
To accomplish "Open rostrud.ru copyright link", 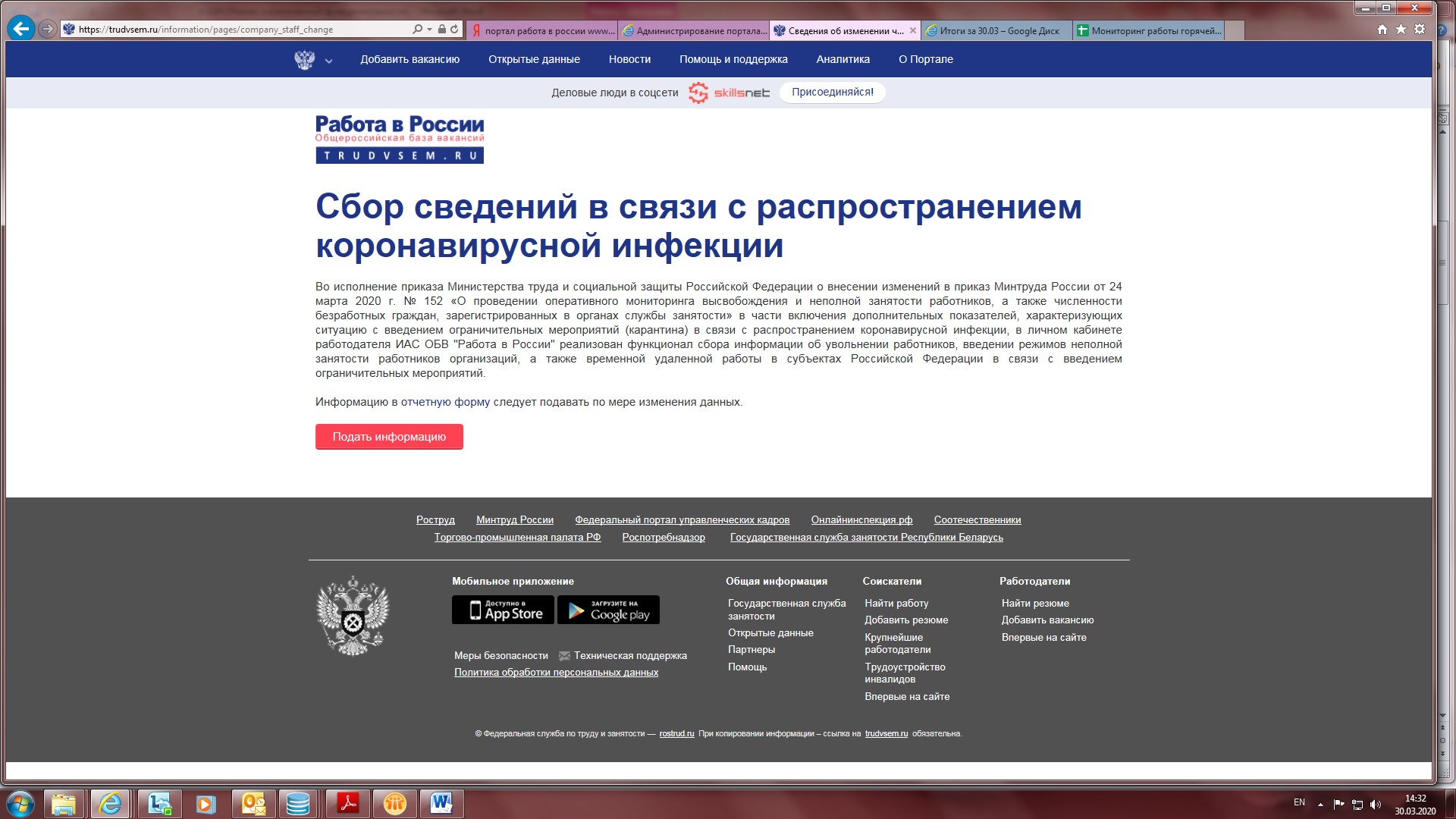I will (676, 734).
